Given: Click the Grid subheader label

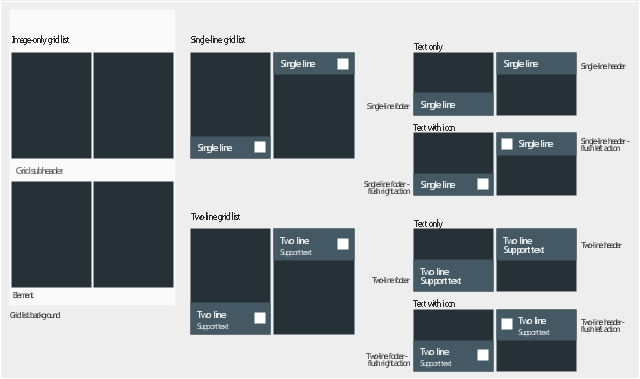Looking at the screenshot, I should pyautogui.click(x=40, y=171).
